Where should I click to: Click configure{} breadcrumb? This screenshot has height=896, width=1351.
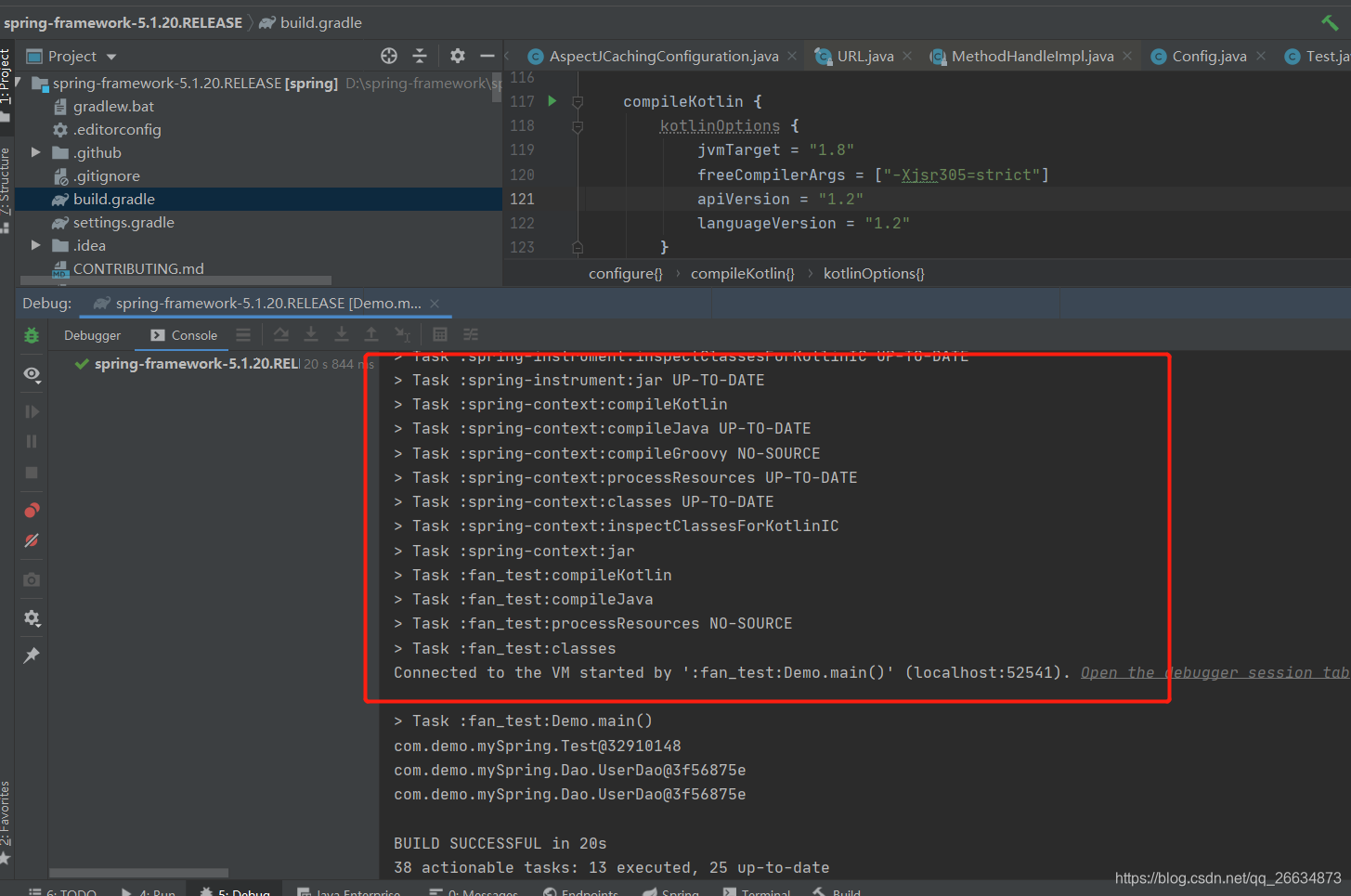pyautogui.click(x=626, y=274)
